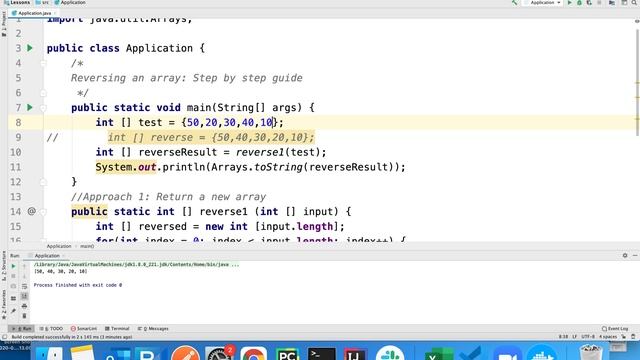The image size is (640, 360).
Task: Click the reverse1 call on line 10
Action: [x=259, y=152]
